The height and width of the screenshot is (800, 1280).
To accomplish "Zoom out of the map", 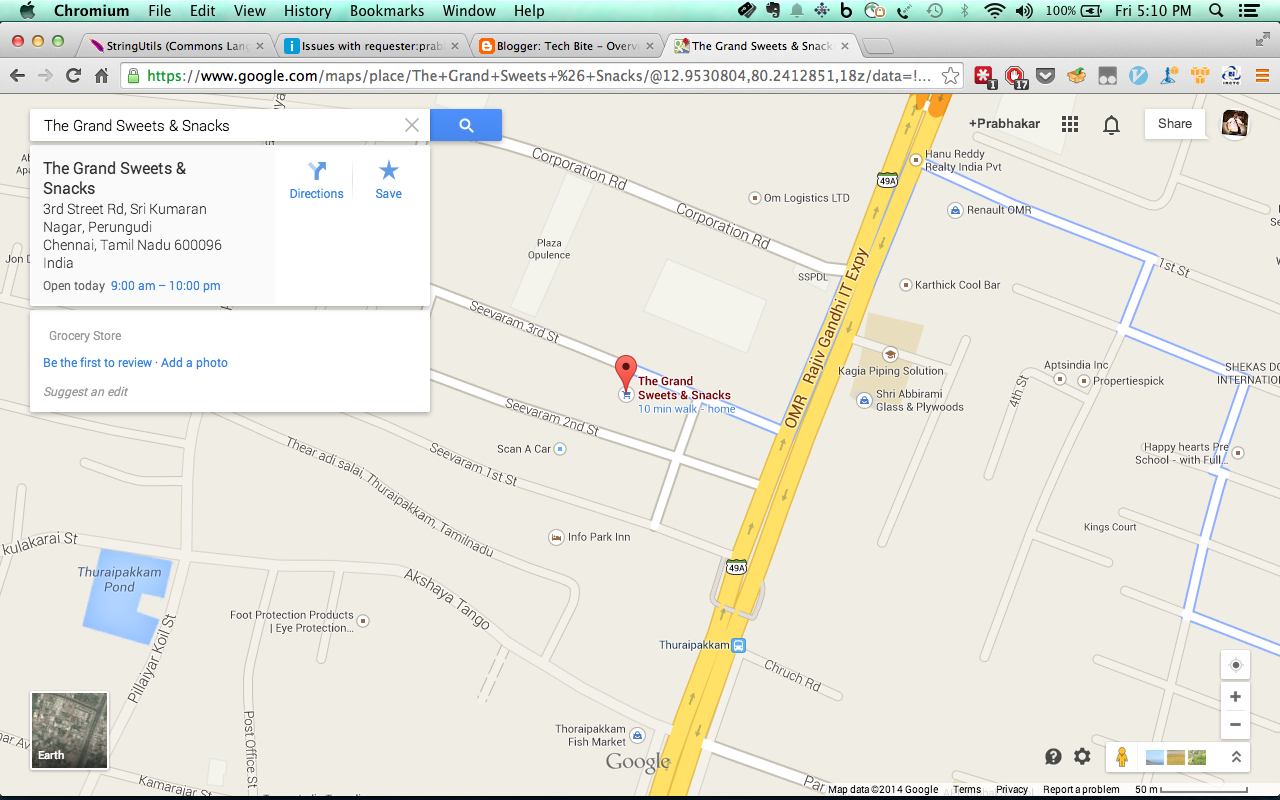I will [1236, 725].
